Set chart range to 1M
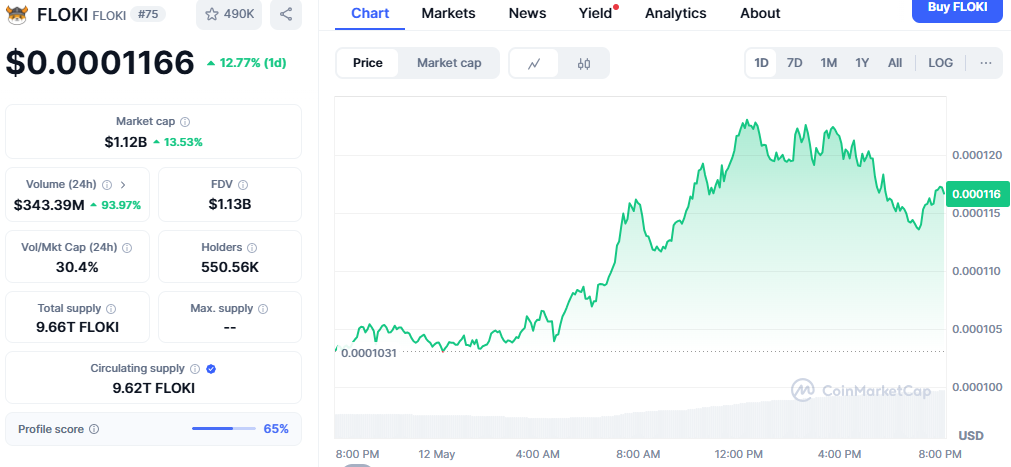Viewport: 1011px width, 467px height. (829, 63)
